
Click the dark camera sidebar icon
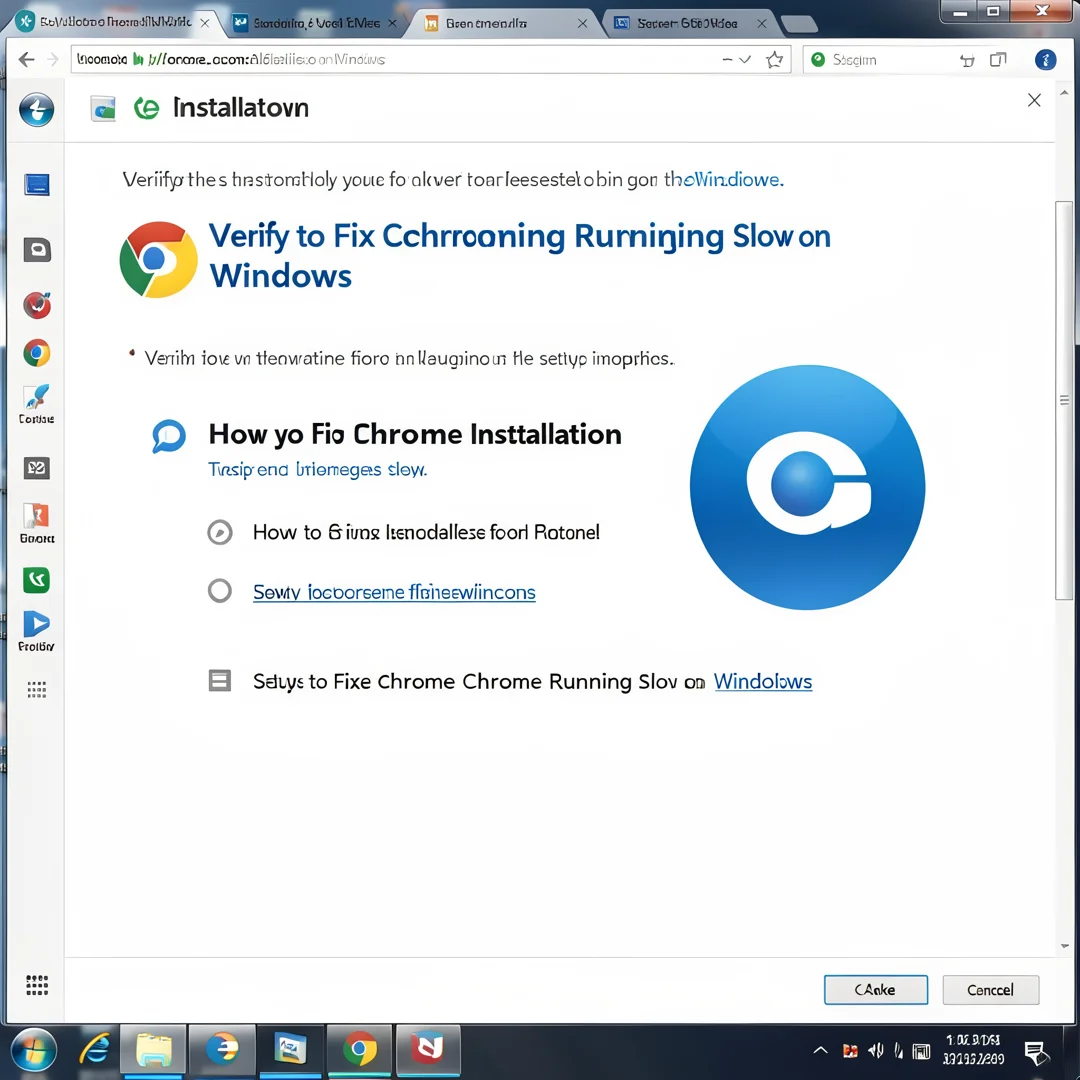tap(37, 249)
